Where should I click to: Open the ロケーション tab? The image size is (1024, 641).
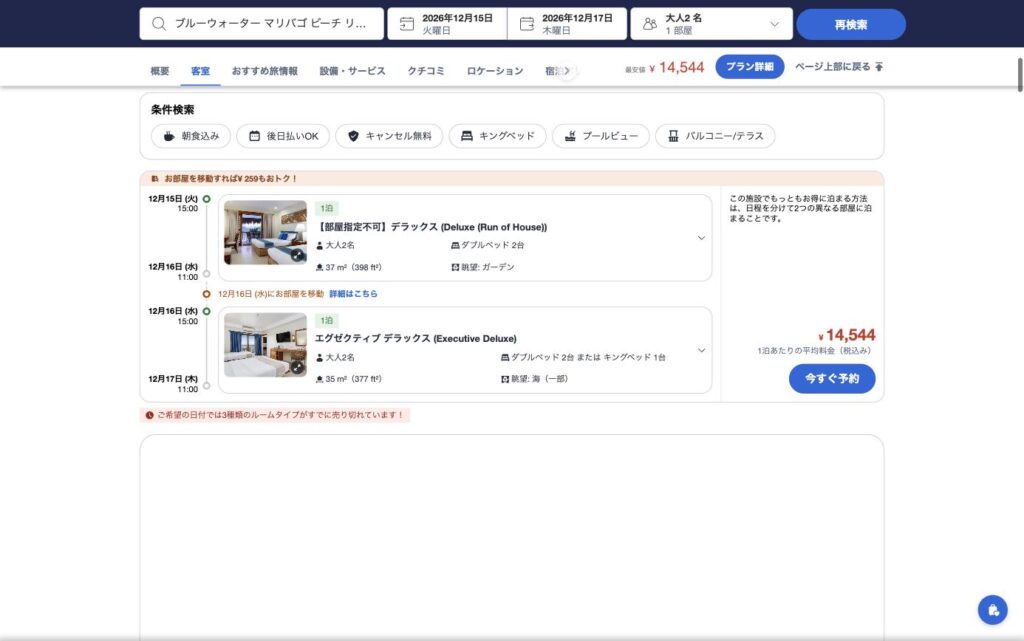click(x=495, y=70)
